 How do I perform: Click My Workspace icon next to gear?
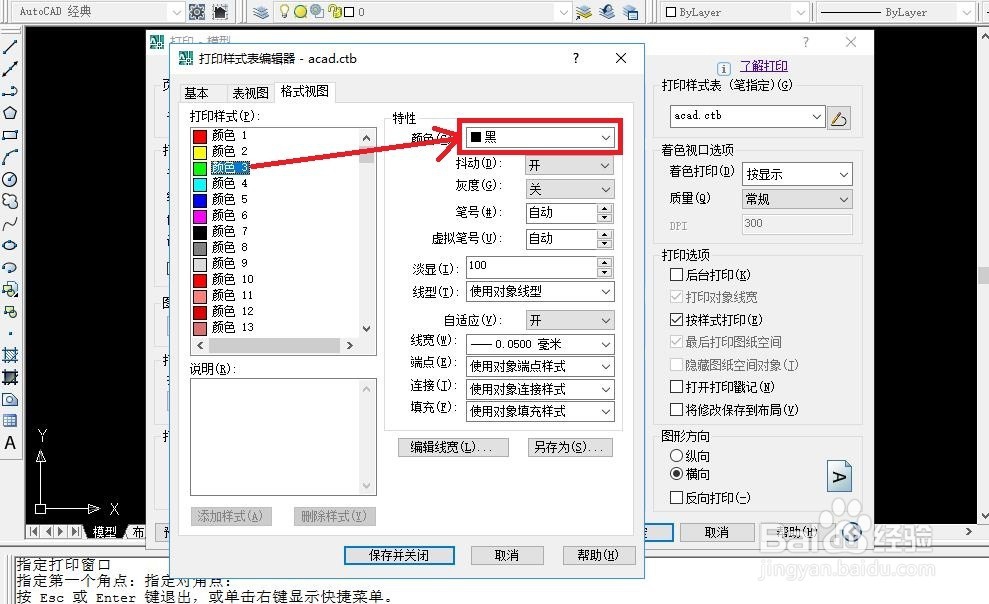(220, 11)
